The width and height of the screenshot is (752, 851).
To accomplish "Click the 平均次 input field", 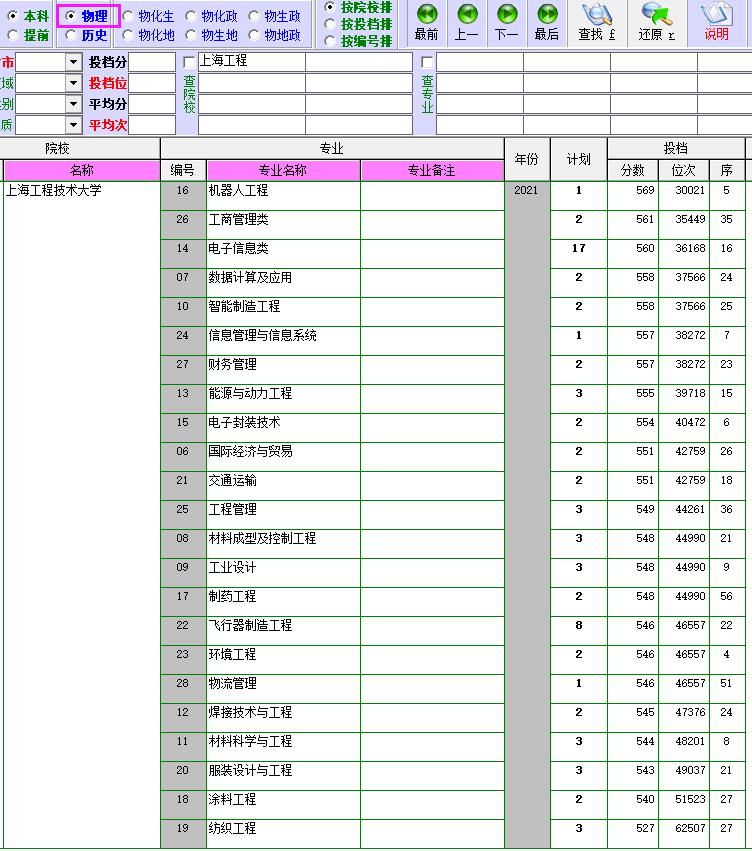I will pyautogui.click(x=152, y=125).
